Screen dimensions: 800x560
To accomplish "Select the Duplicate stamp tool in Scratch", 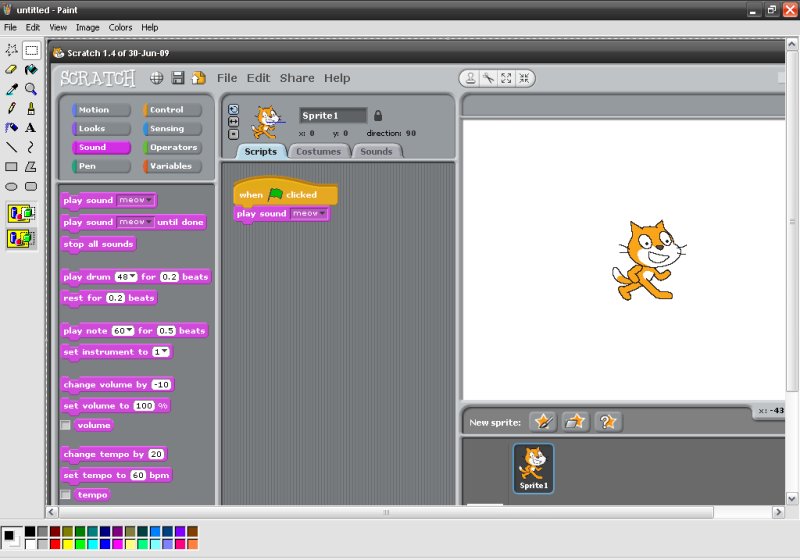I will (x=470, y=78).
